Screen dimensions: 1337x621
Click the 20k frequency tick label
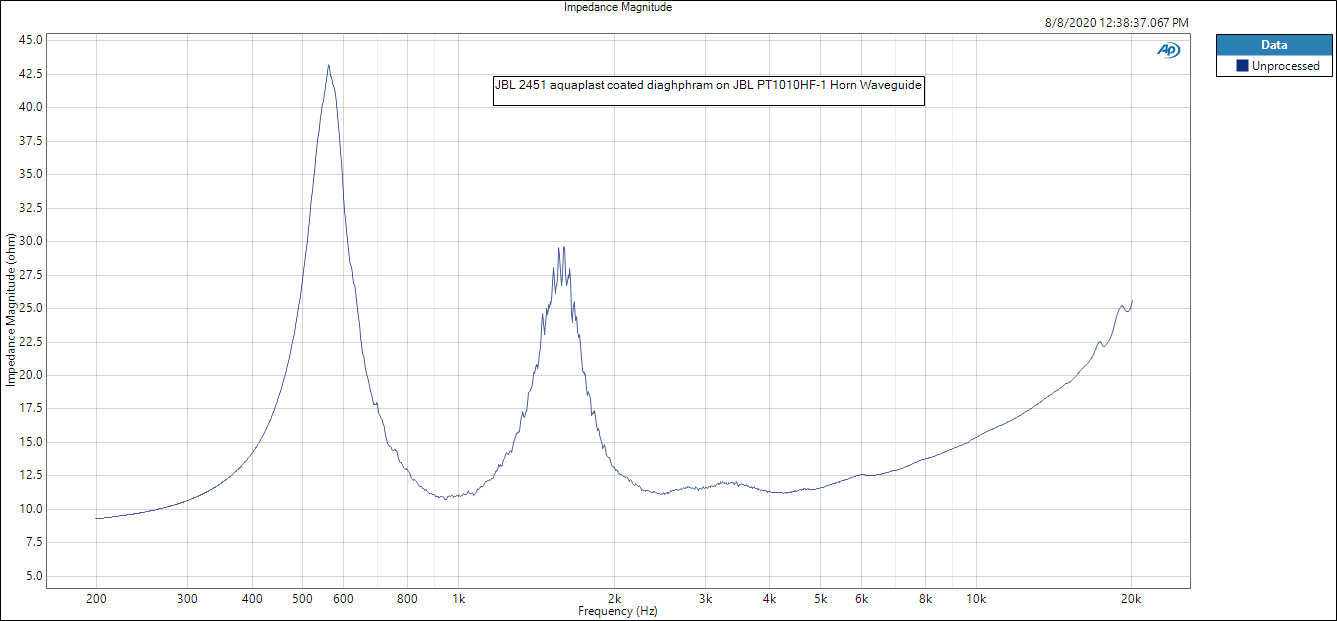point(1131,600)
